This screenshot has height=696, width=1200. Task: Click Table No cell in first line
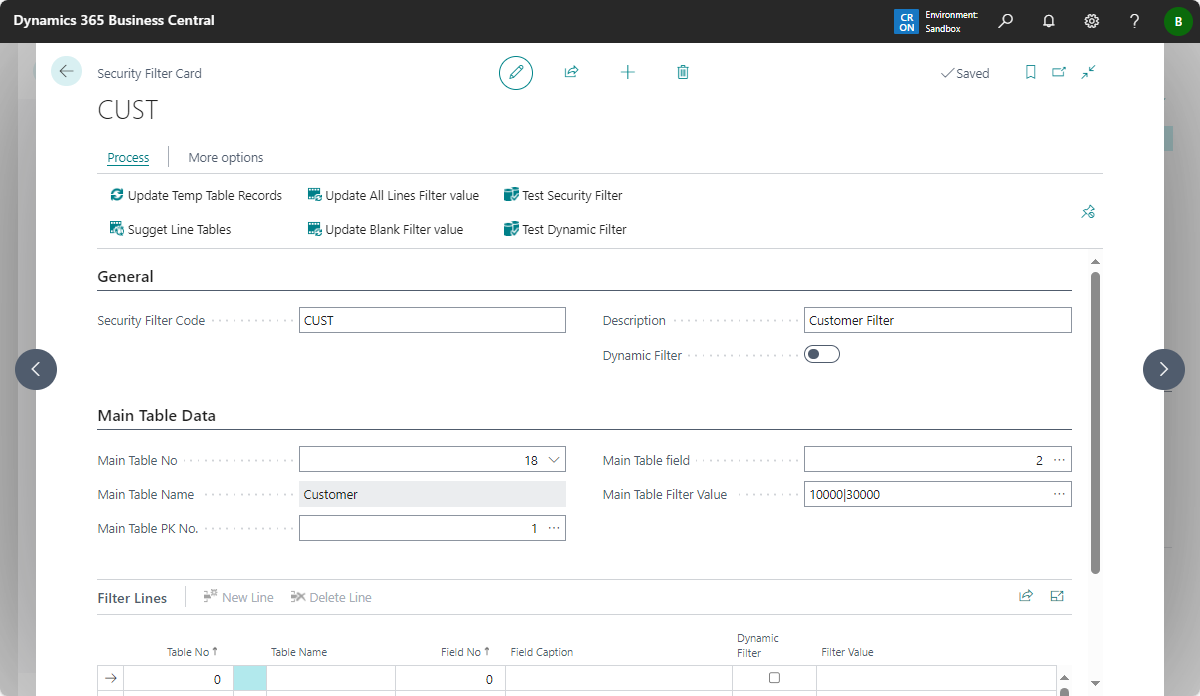[179, 678]
